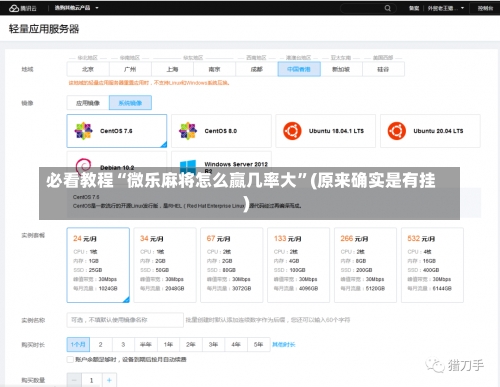Select the 34 元/月 instance plan
Image resolution: width=500 pixels, height=387 pixels.
tap(165, 265)
